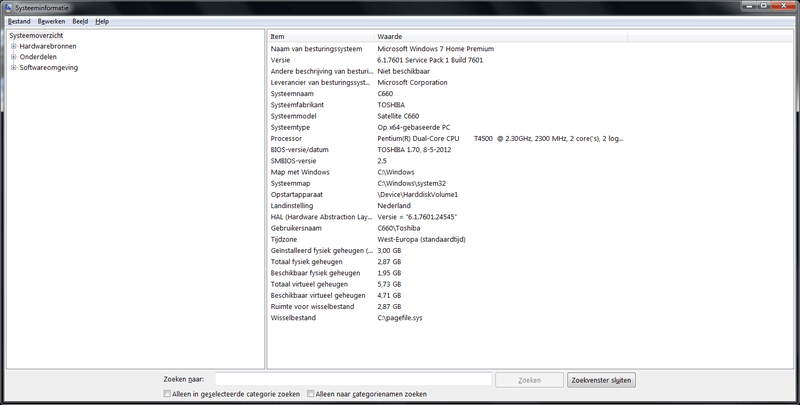Select the SMBIOS-versie row

[x=447, y=161]
